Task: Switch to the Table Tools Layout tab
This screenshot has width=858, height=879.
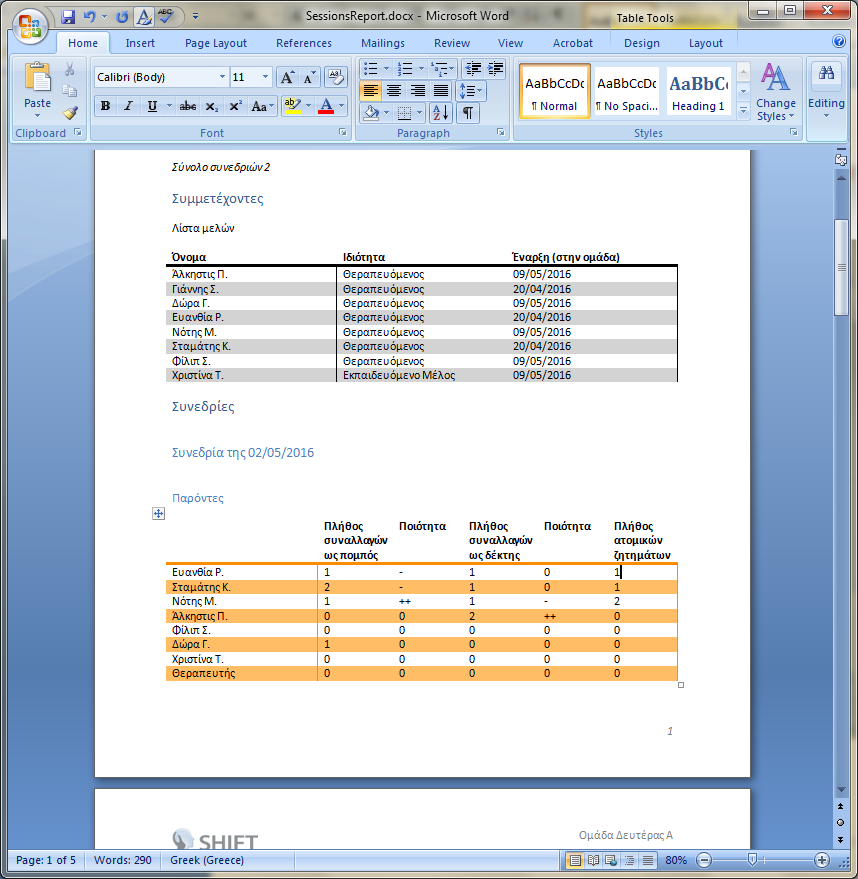Action: coord(706,43)
